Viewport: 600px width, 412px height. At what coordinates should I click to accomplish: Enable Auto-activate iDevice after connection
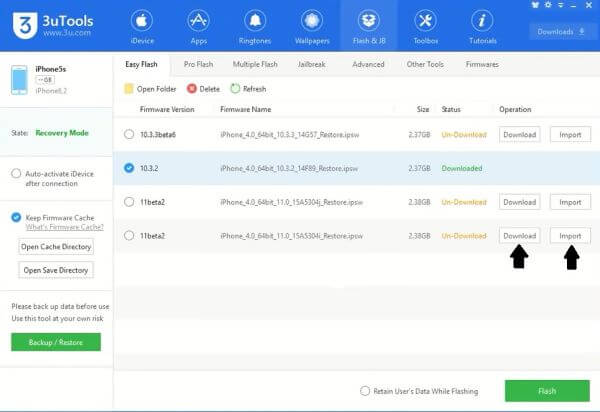tap(16, 173)
